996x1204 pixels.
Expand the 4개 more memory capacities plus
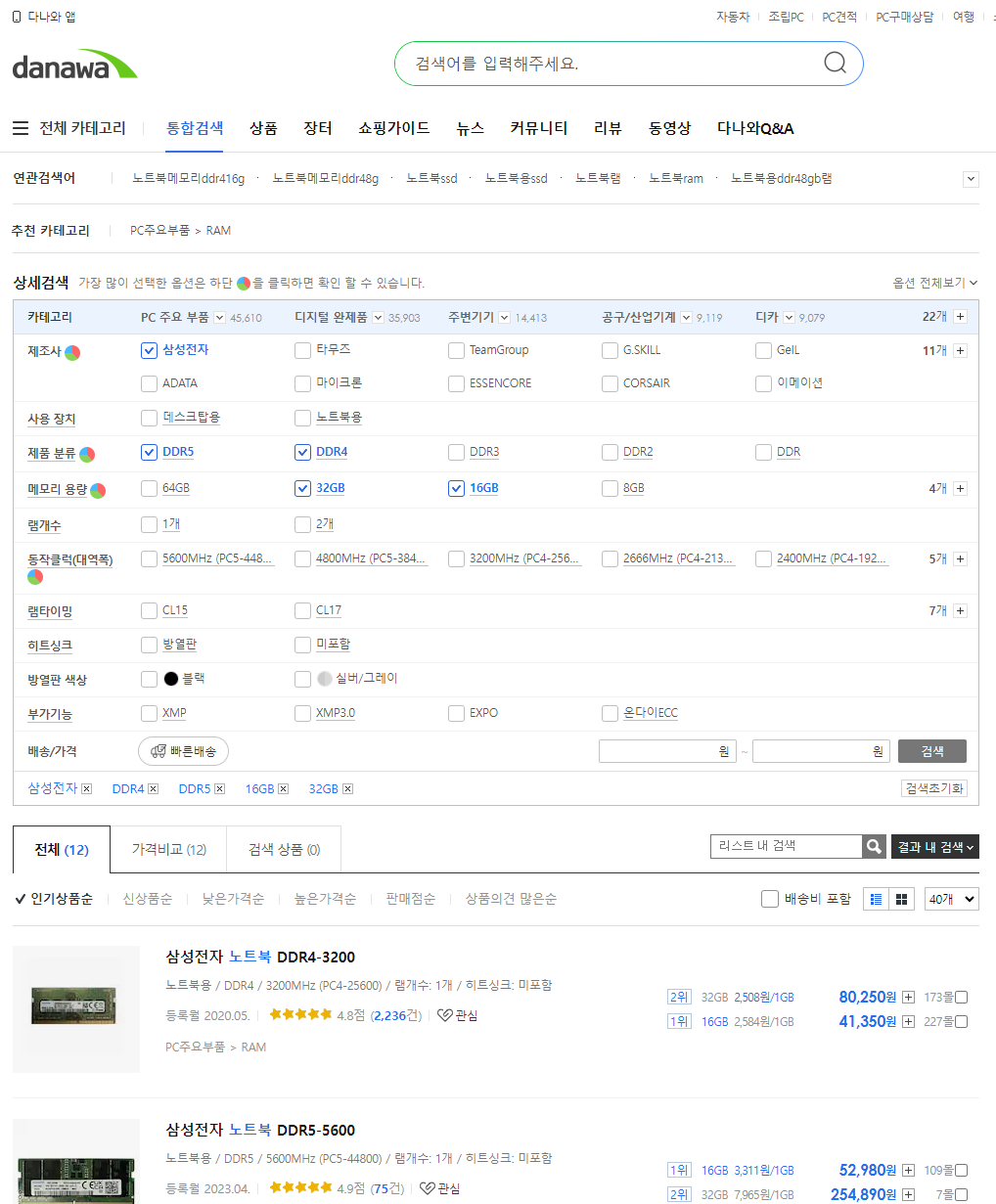pyautogui.click(x=960, y=488)
